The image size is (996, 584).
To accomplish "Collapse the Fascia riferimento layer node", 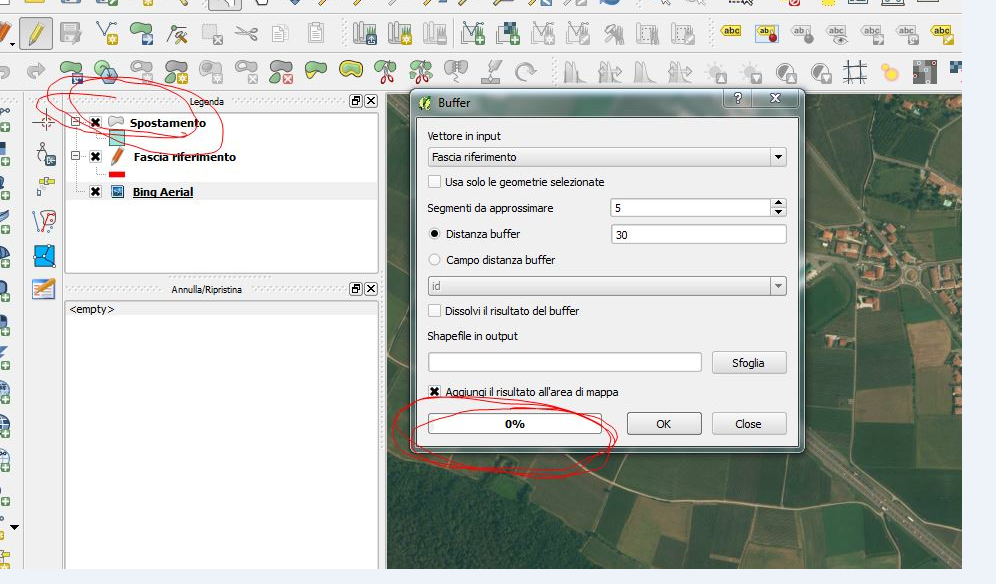I will [x=76, y=157].
